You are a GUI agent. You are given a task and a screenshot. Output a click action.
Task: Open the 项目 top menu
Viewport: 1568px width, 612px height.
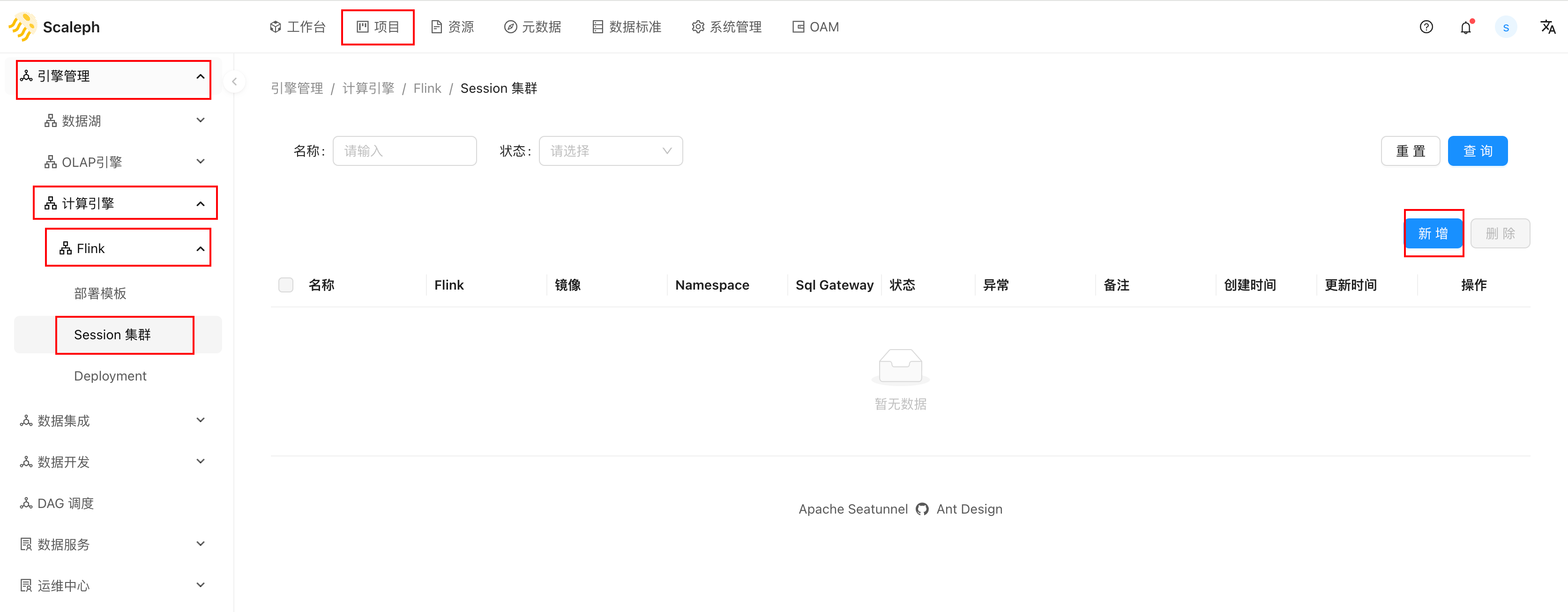(378, 27)
